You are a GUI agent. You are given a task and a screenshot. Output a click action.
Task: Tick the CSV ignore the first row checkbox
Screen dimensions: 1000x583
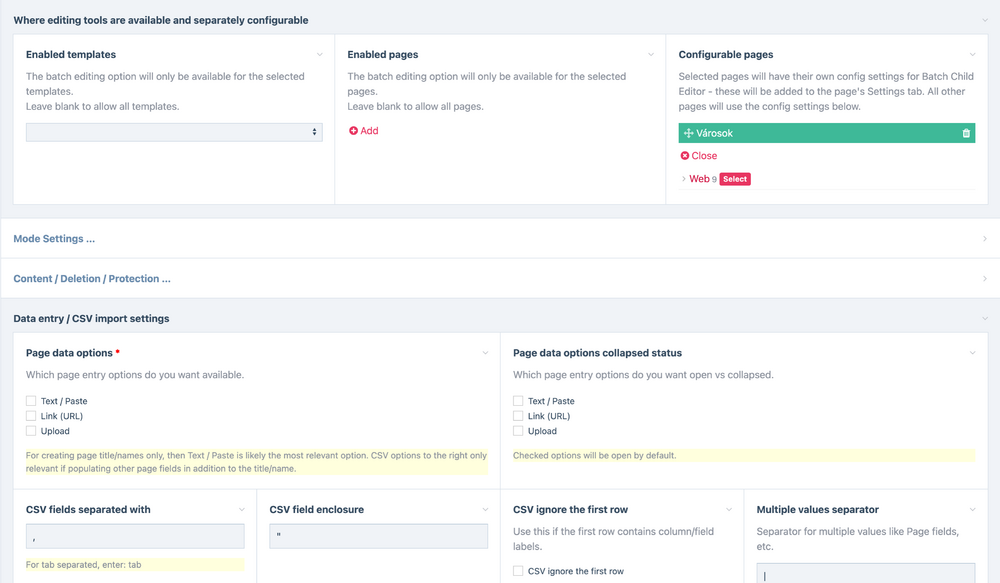pyautogui.click(x=518, y=571)
